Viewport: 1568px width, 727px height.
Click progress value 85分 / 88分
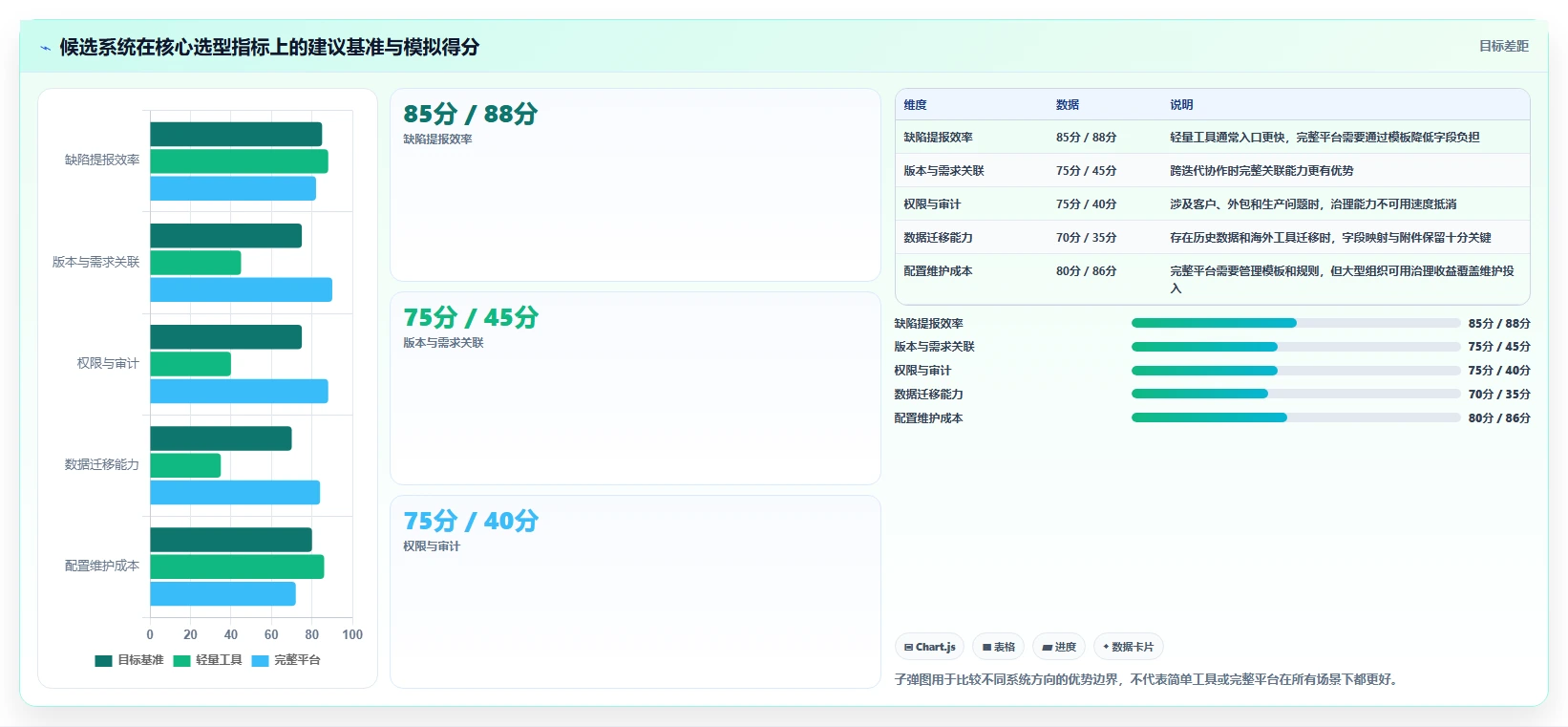click(1499, 323)
